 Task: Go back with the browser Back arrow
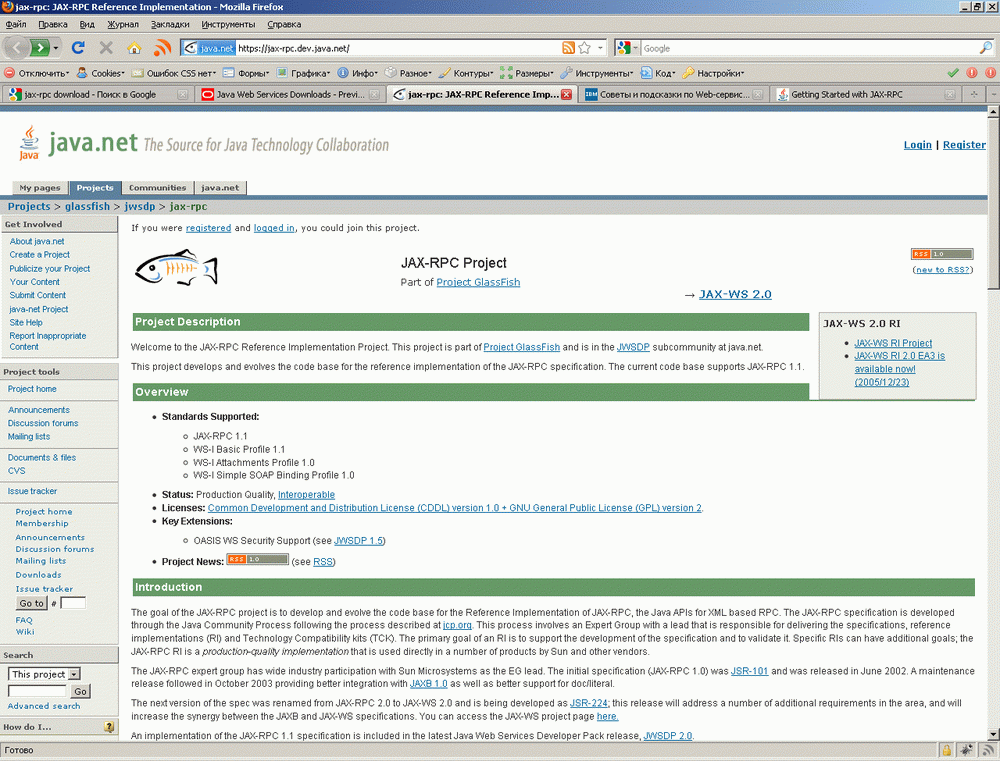[16, 48]
